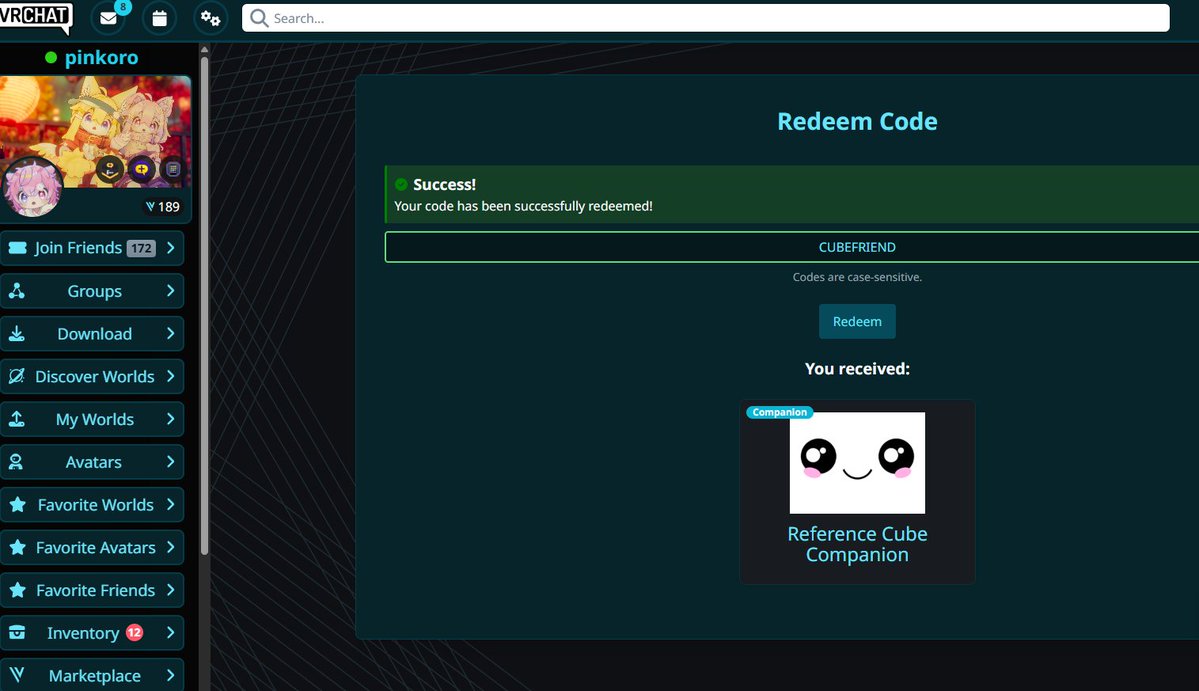Click the Favorite Friends star icon
Image resolution: width=1199 pixels, height=691 pixels.
coord(18,590)
